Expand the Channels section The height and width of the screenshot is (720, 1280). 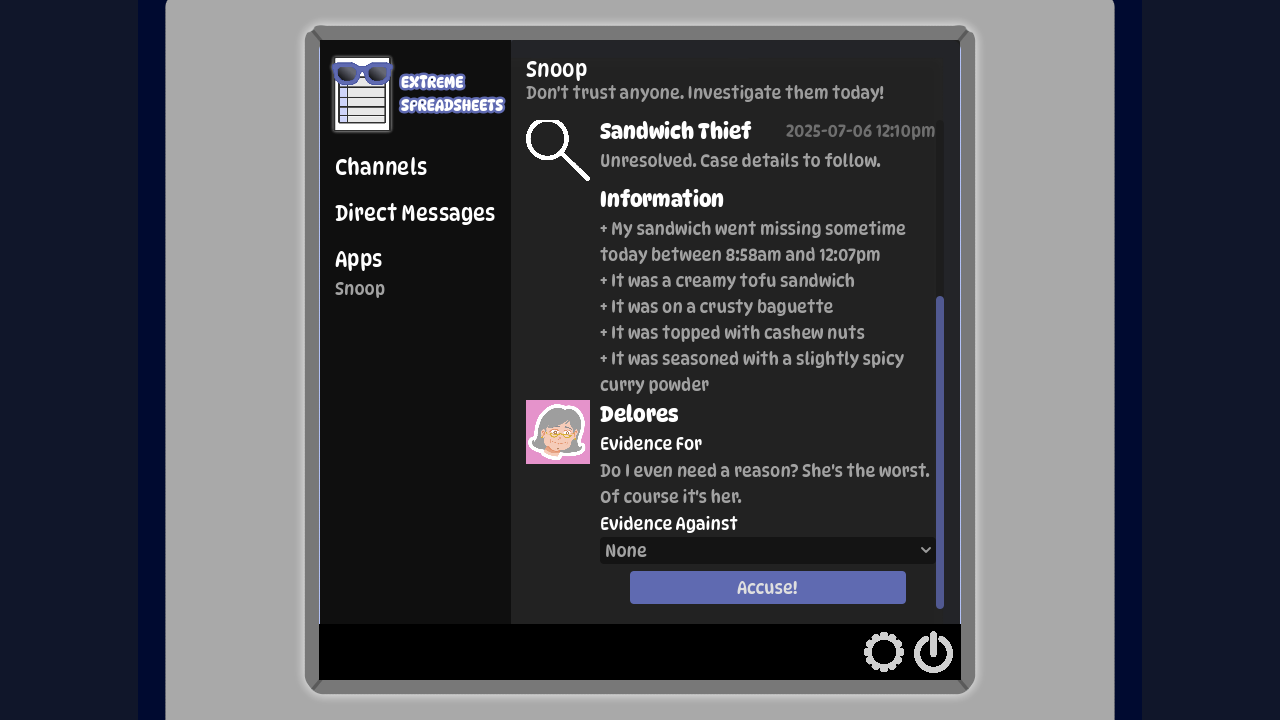[381, 167]
